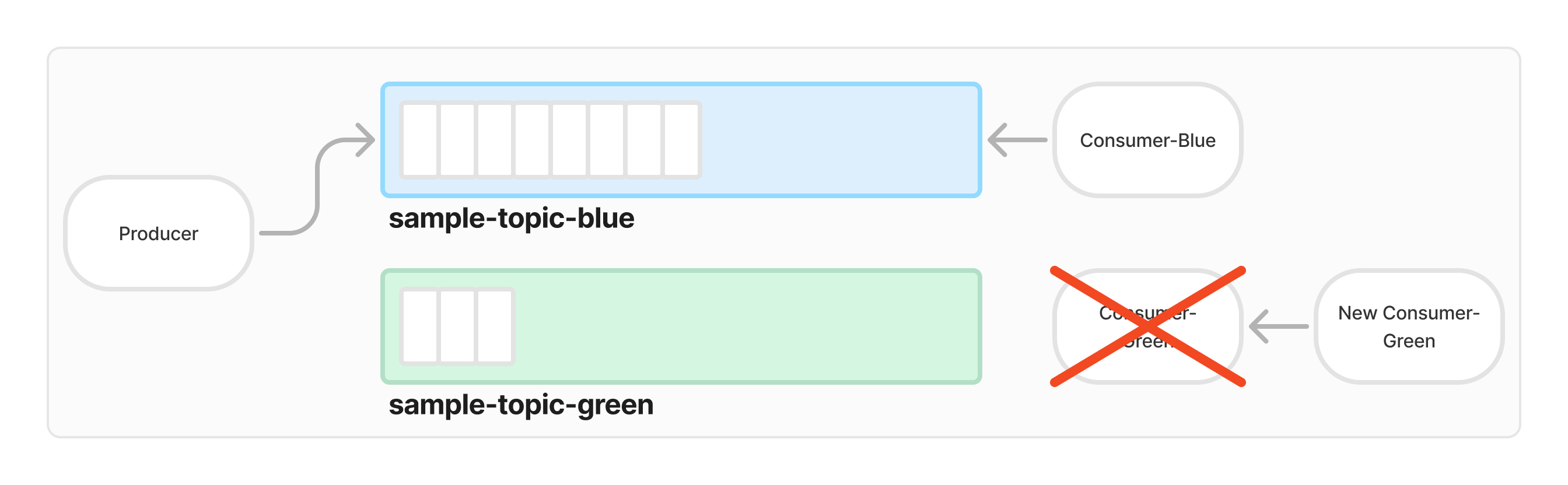
Task: Click the Producer node
Action: click(158, 233)
